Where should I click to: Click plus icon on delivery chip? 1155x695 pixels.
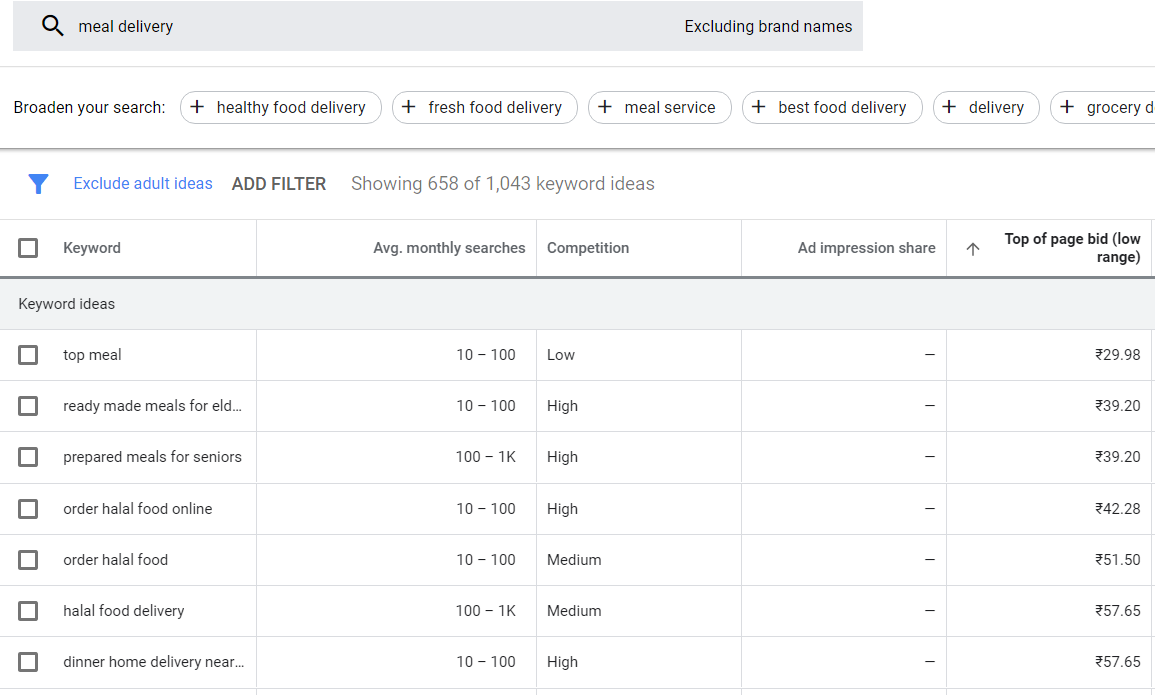(x=950, y=107)
